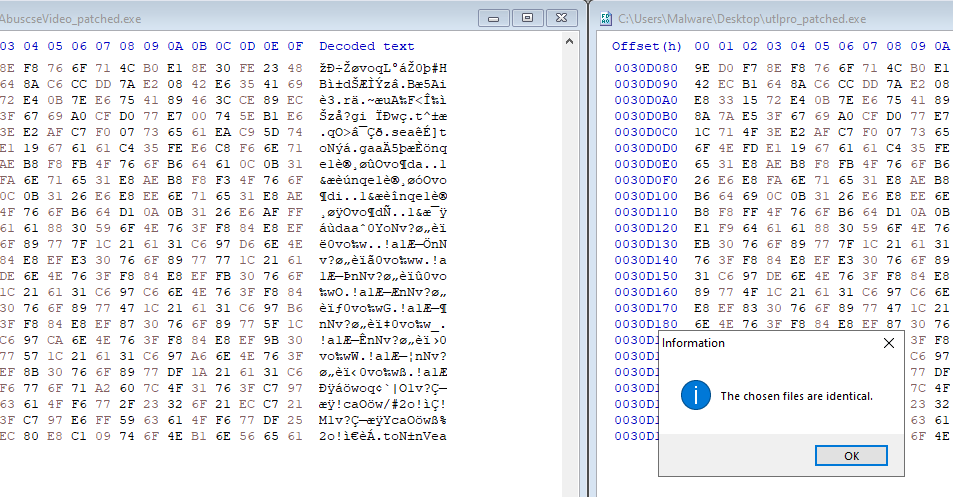Click the file icon beside the utlpro_patched.exe title

point(606,19)
